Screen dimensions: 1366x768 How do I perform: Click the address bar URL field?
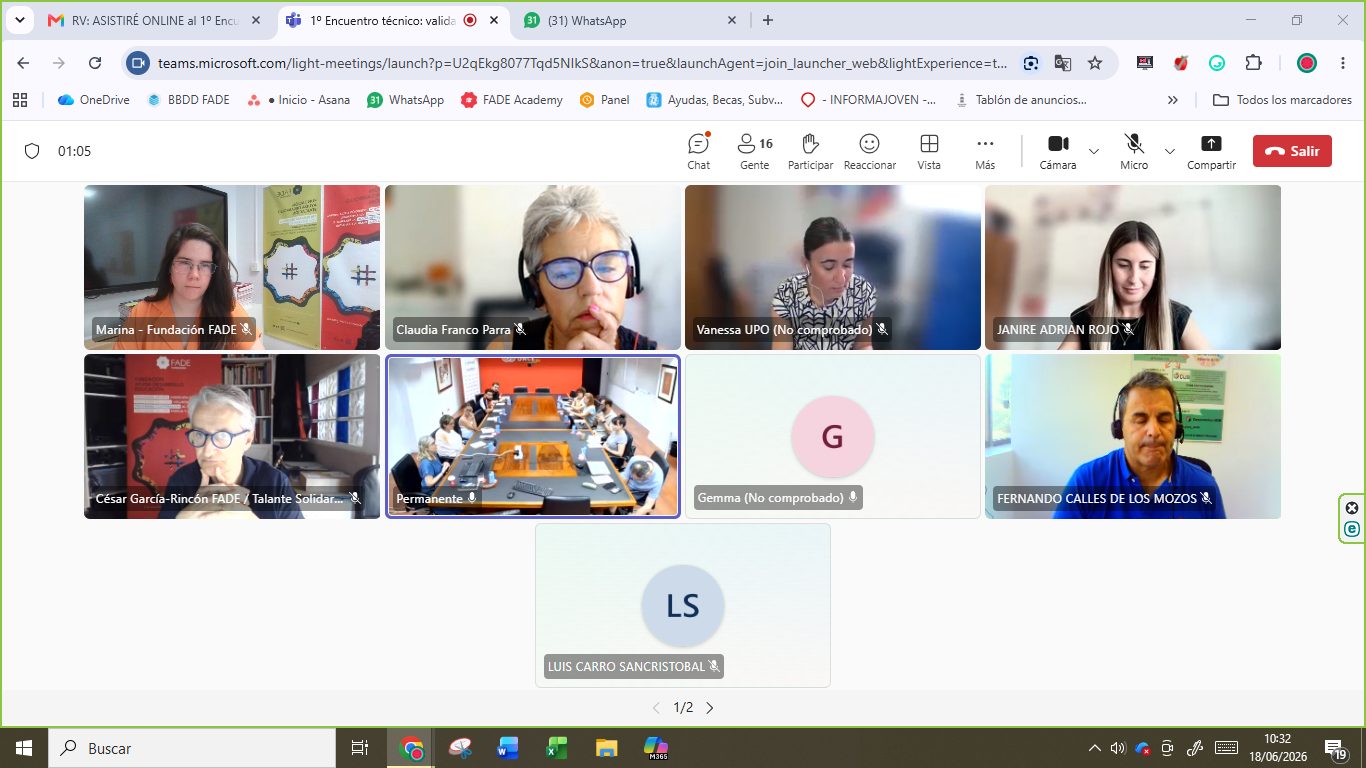pos(582,63)
